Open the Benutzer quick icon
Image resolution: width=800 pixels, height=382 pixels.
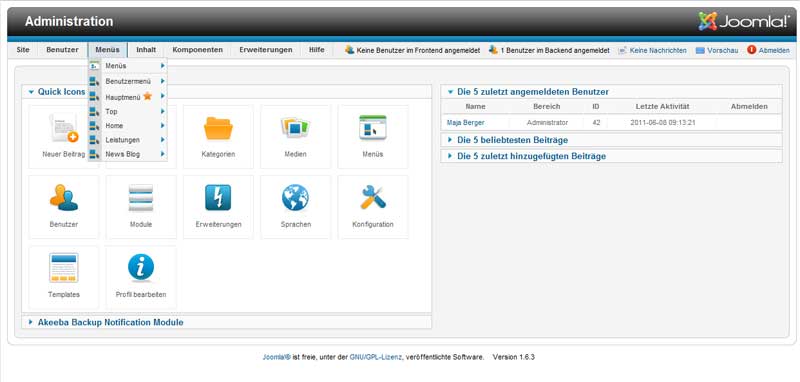tap(64, 207)
